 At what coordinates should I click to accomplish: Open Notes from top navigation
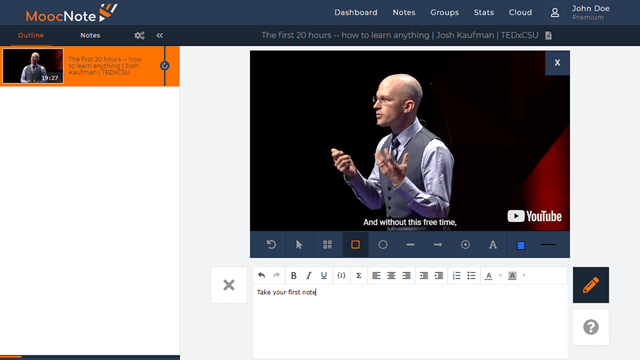[404, 12]
